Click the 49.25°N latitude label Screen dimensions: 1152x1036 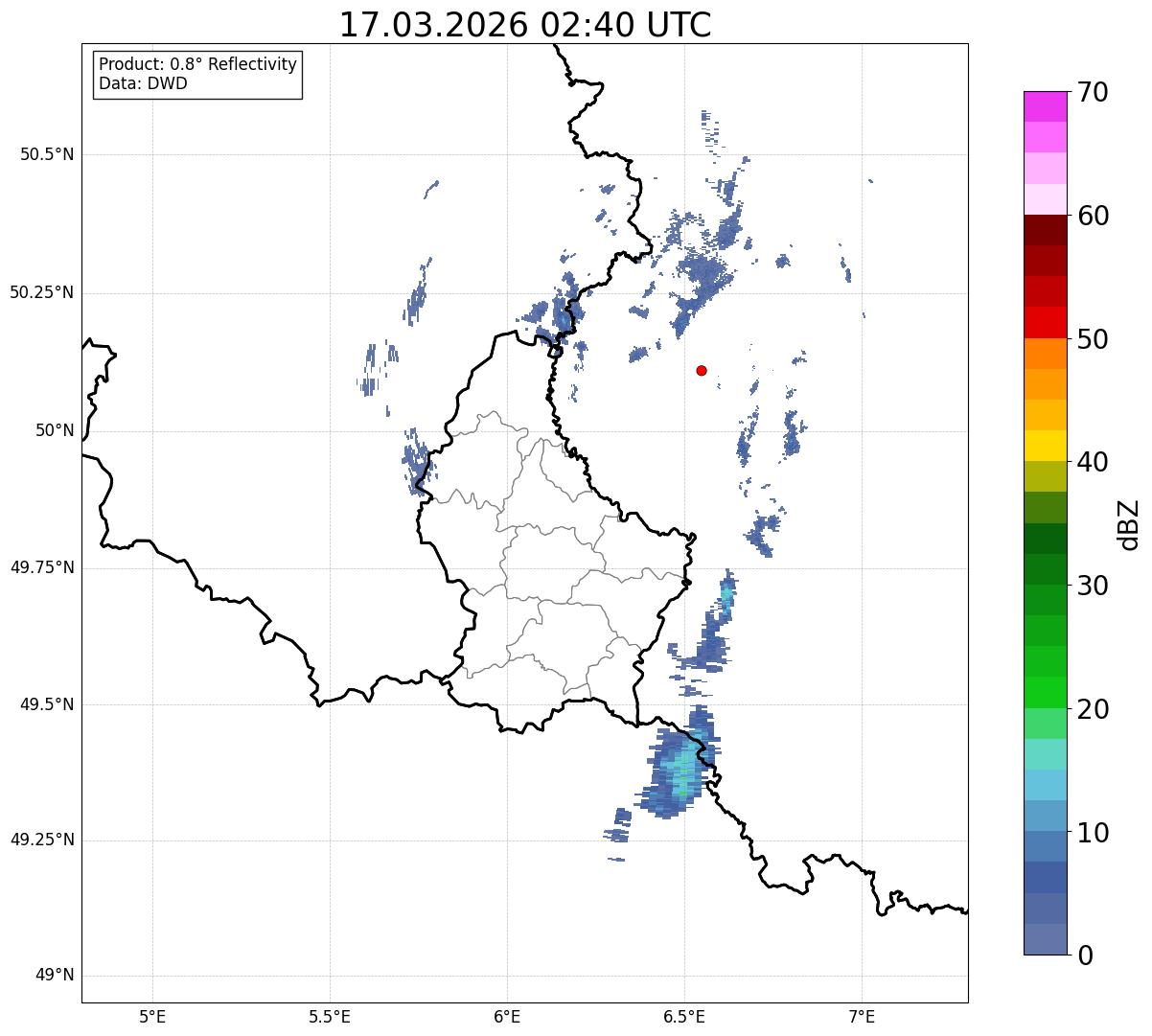pos(42,840)
